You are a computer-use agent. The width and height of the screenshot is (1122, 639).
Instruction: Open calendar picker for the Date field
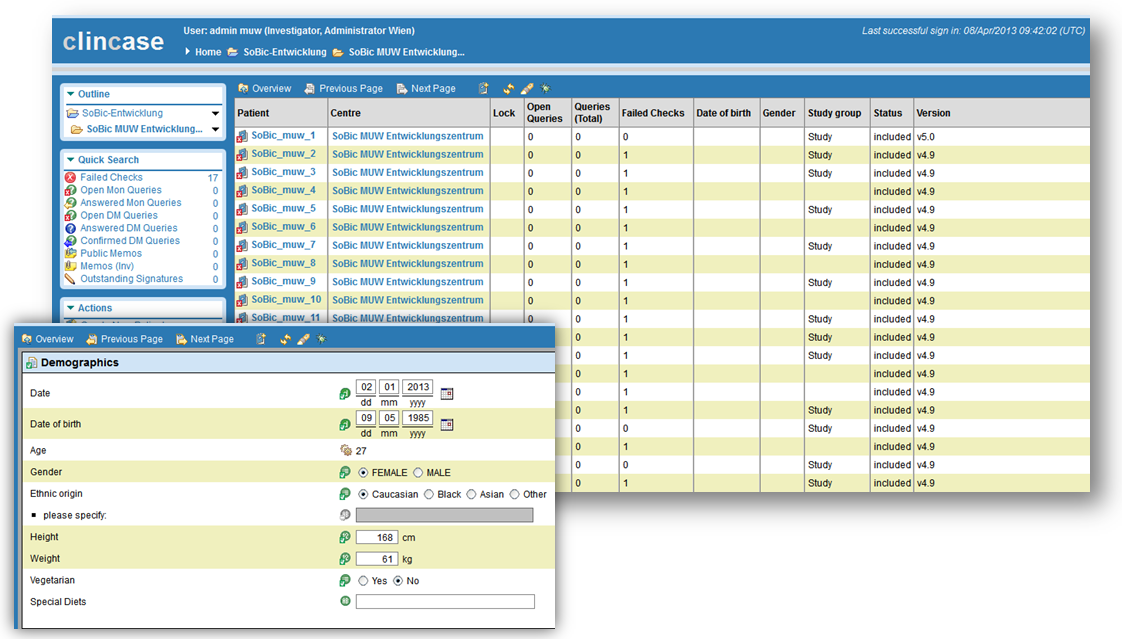pyautogui.click(x=447, y=394)
